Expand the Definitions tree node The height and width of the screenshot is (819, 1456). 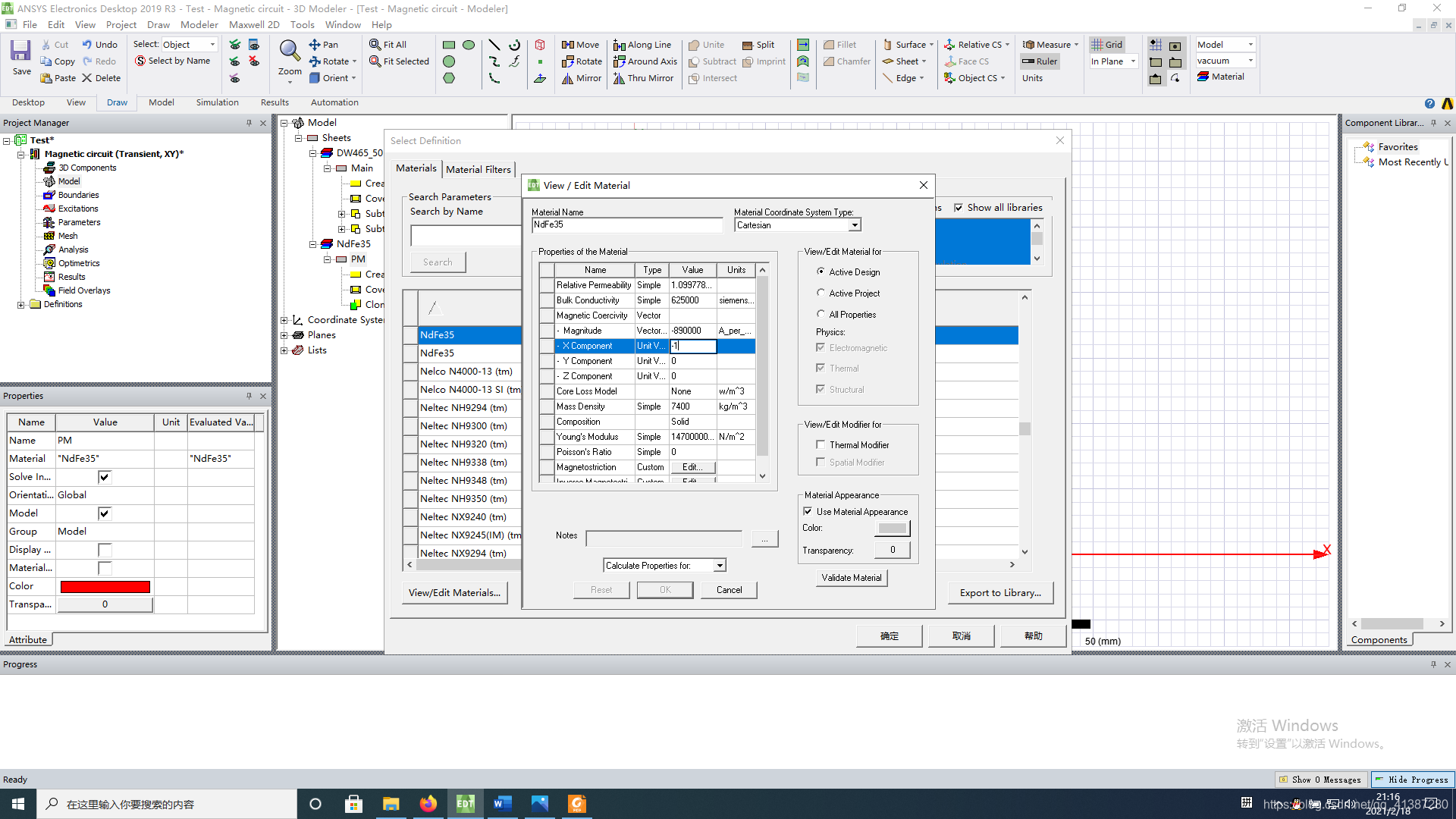click(x=21, y=305)
